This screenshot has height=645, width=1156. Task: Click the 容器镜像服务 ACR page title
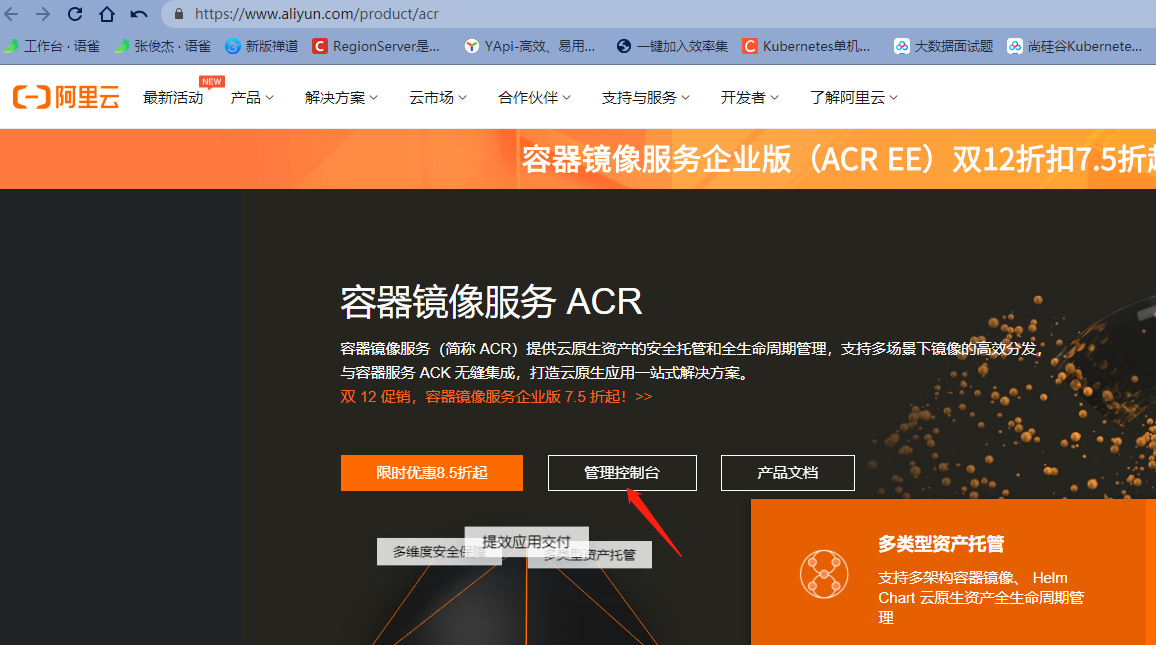491,301
